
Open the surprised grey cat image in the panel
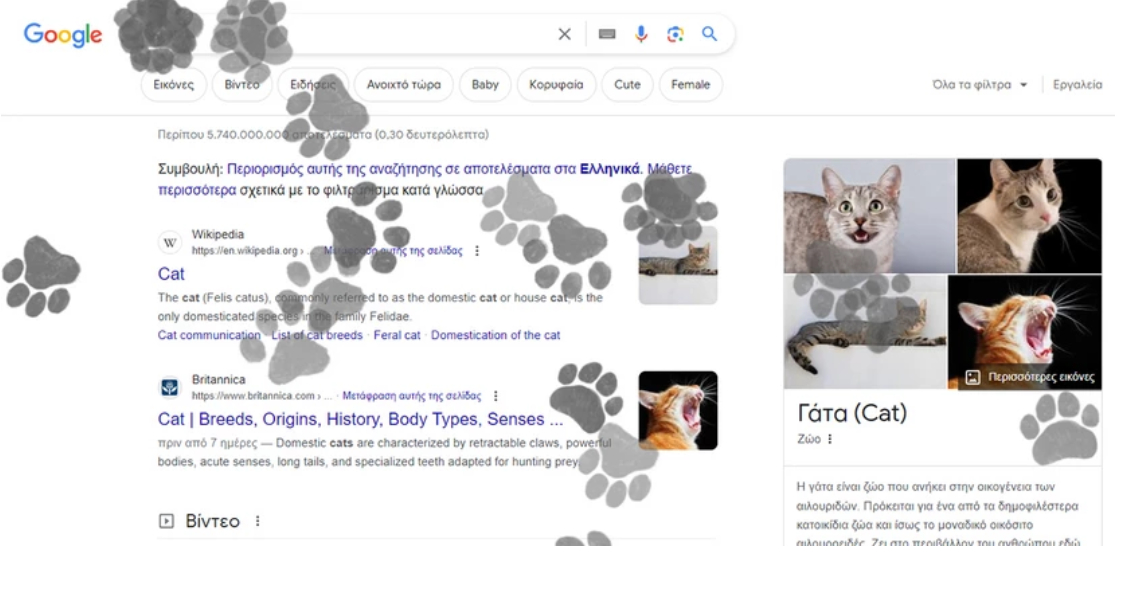click(869, 216)
